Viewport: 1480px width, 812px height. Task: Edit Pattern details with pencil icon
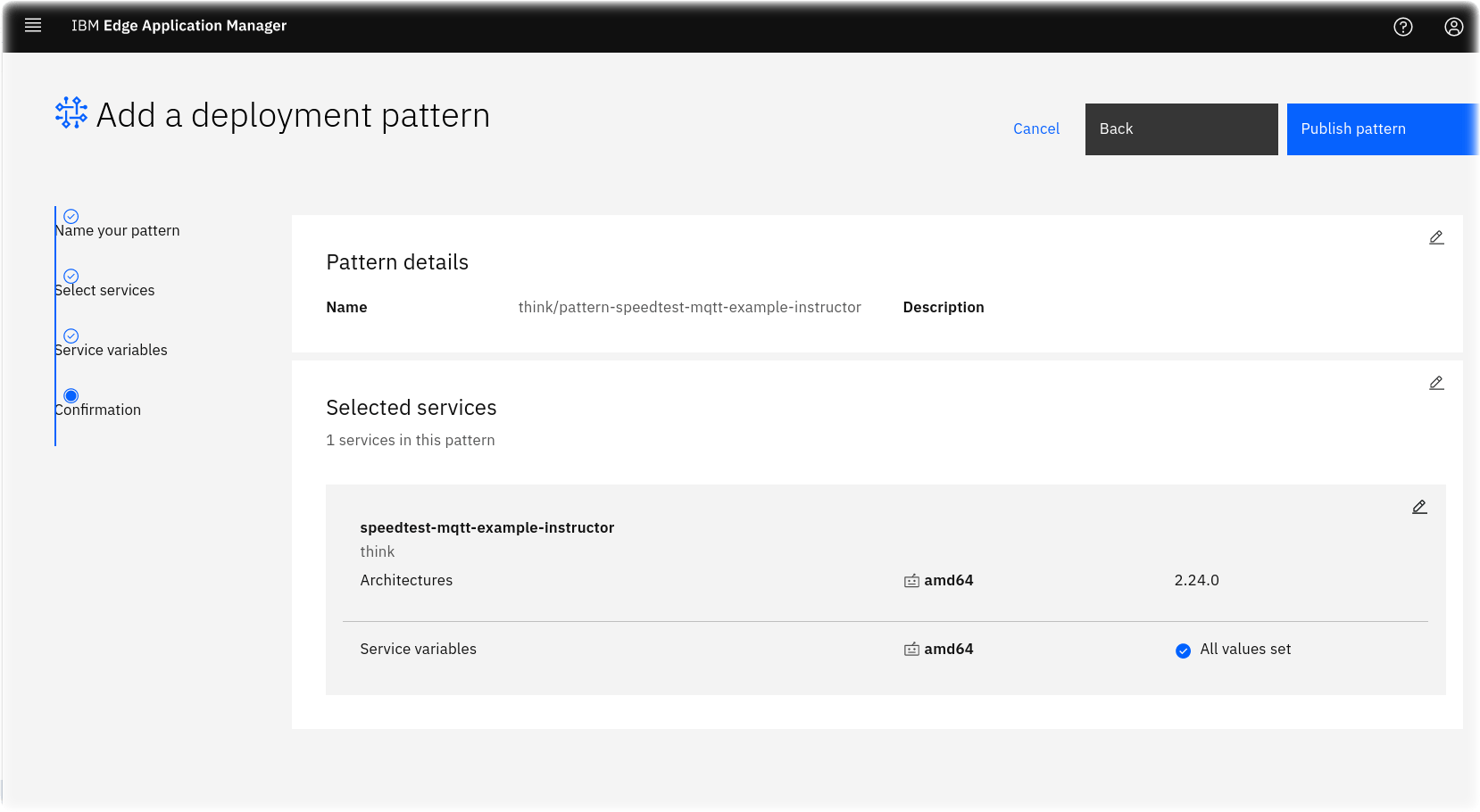pyautogui.click(x=1435, y=237)
